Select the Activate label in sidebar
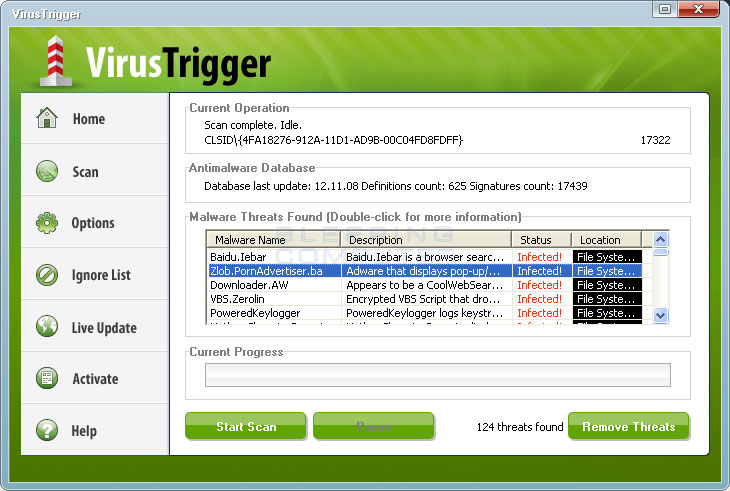Screen dimensions: 730x491 (x=95, y=379)
